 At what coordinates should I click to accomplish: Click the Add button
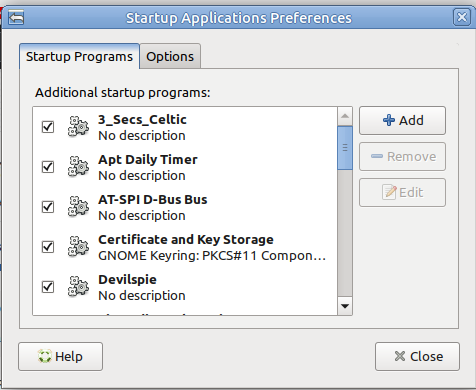(x=402, y=120)
